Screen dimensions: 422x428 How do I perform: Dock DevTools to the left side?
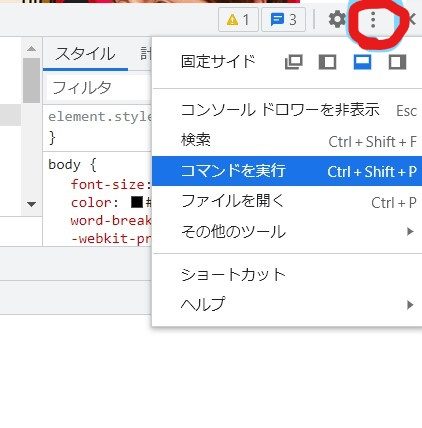click(x=327, y=62)
